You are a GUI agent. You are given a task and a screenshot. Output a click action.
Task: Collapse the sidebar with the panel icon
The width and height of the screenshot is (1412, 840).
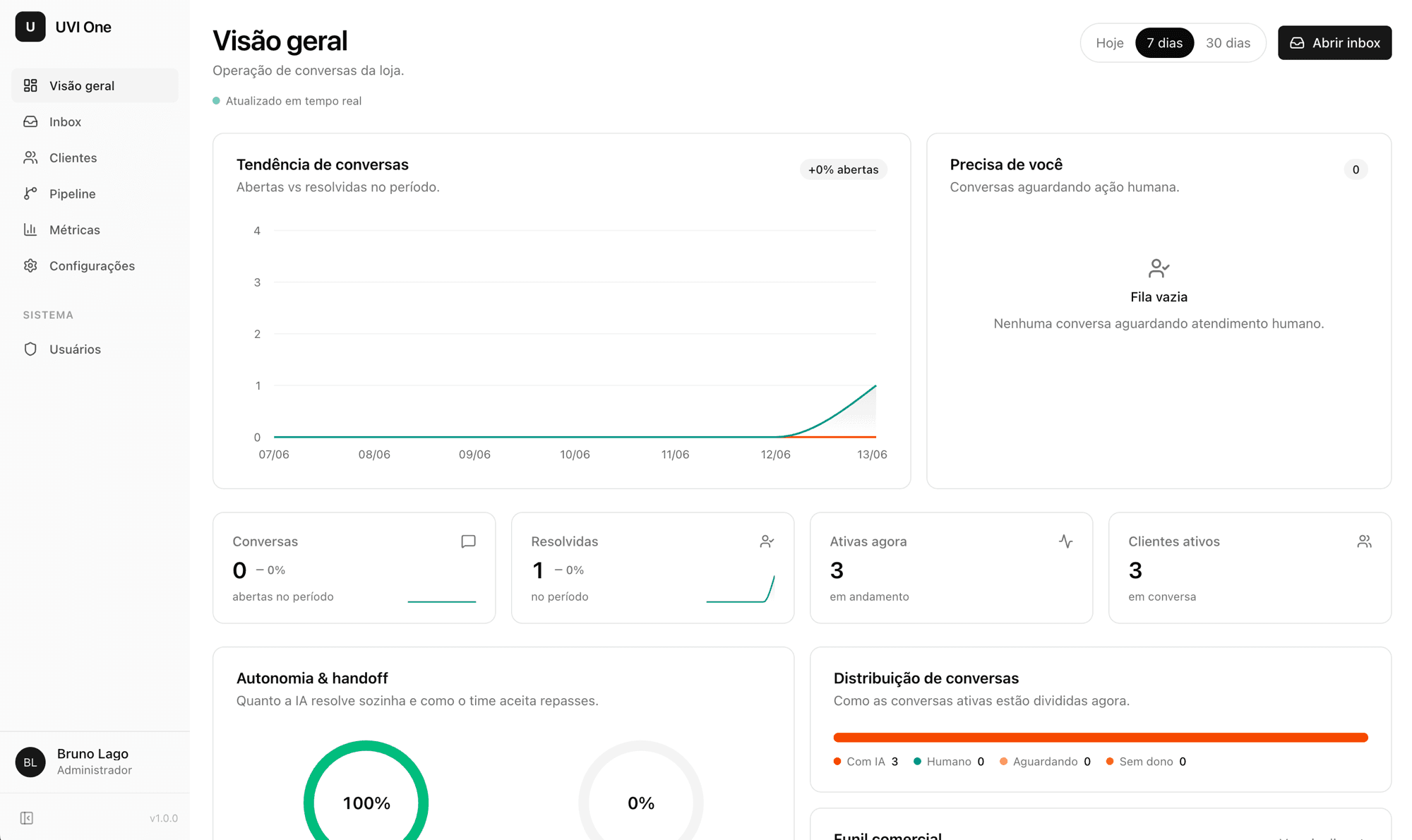pos(27,818)
